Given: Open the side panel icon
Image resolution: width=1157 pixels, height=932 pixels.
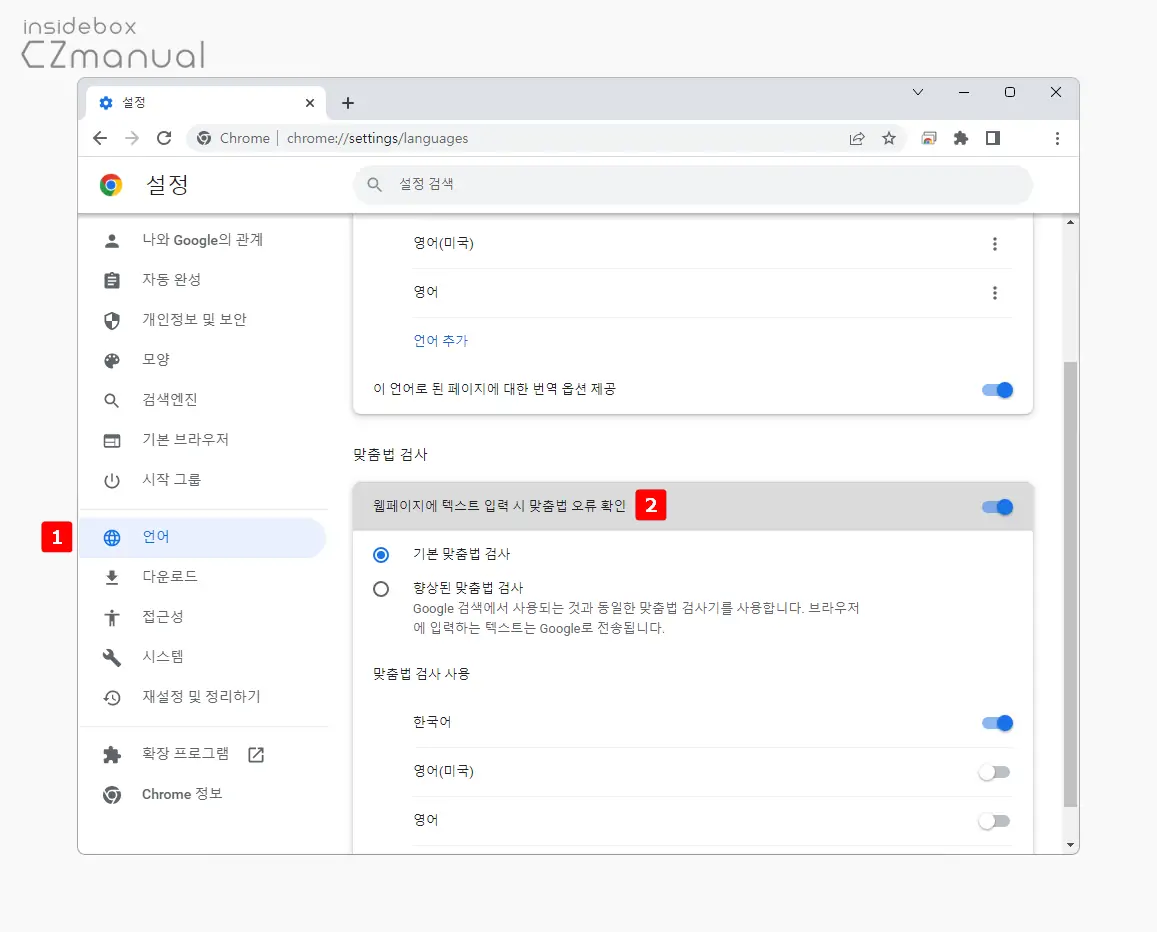Looking at the screenshot, I should 993,138.
